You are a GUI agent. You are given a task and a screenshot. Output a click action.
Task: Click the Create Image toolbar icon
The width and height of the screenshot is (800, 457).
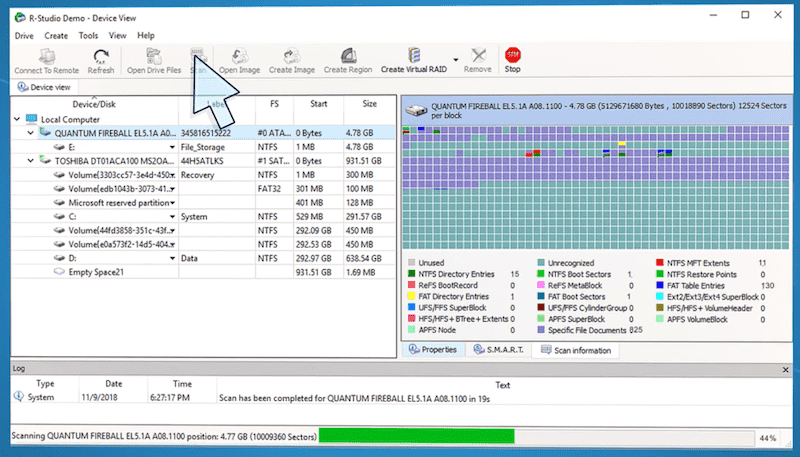pyautogui.click(x=291, y=56)
